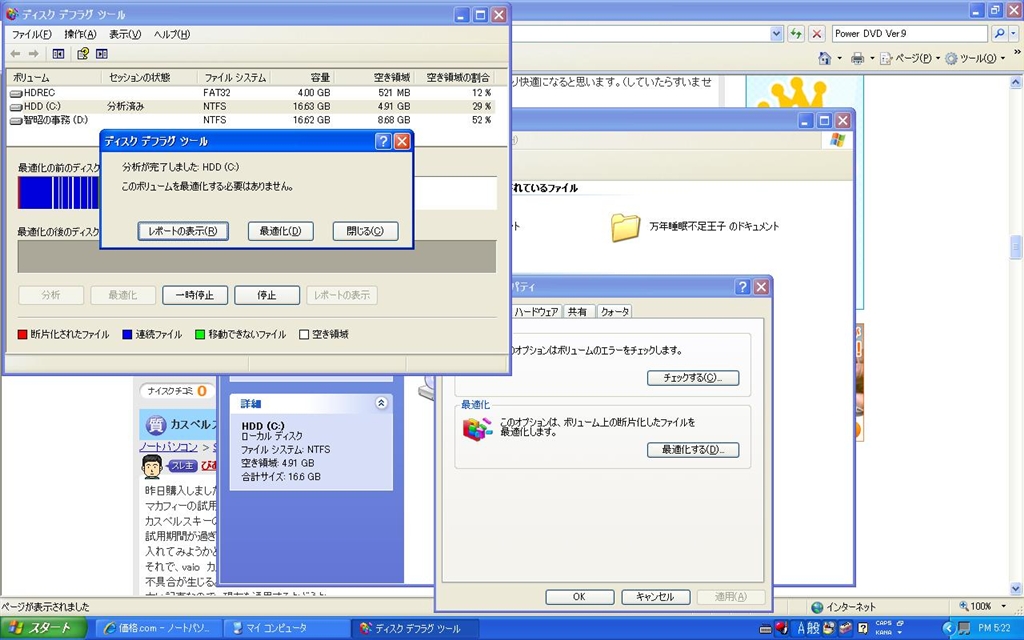The width and height of the screenshot is (1024, 640).
Task: Click the 一時停止 button
Action: 195,295
